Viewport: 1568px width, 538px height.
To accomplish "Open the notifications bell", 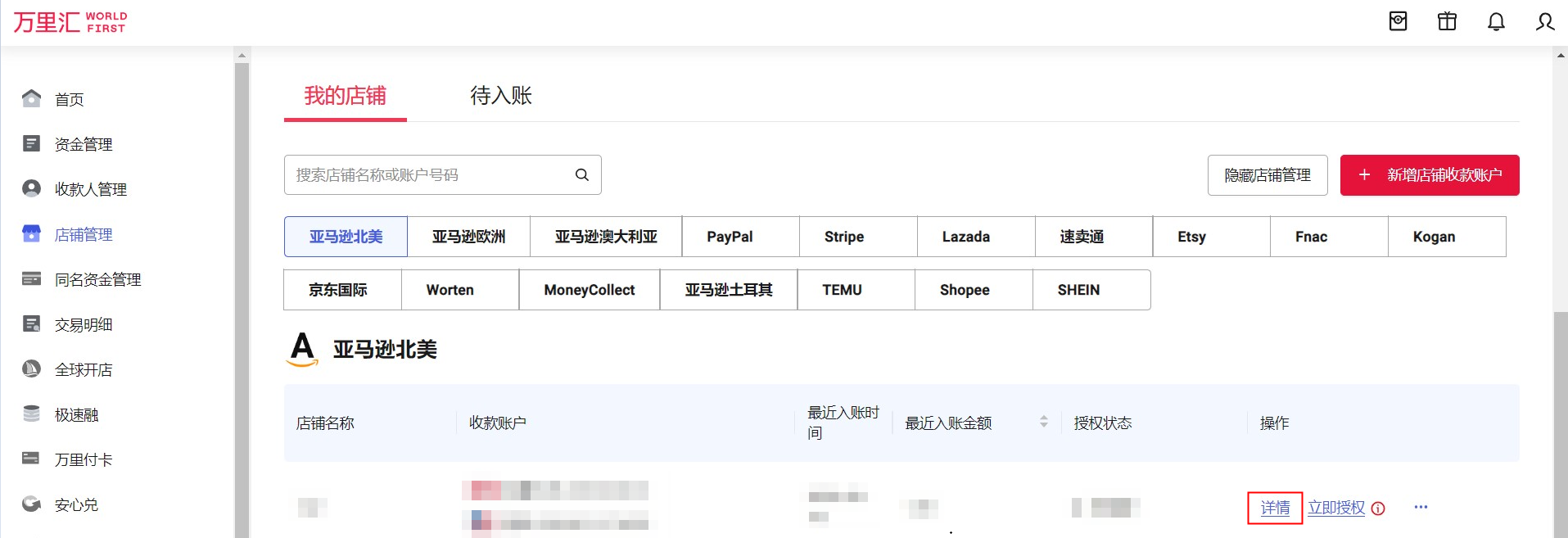I will [x=1496, y=21].
